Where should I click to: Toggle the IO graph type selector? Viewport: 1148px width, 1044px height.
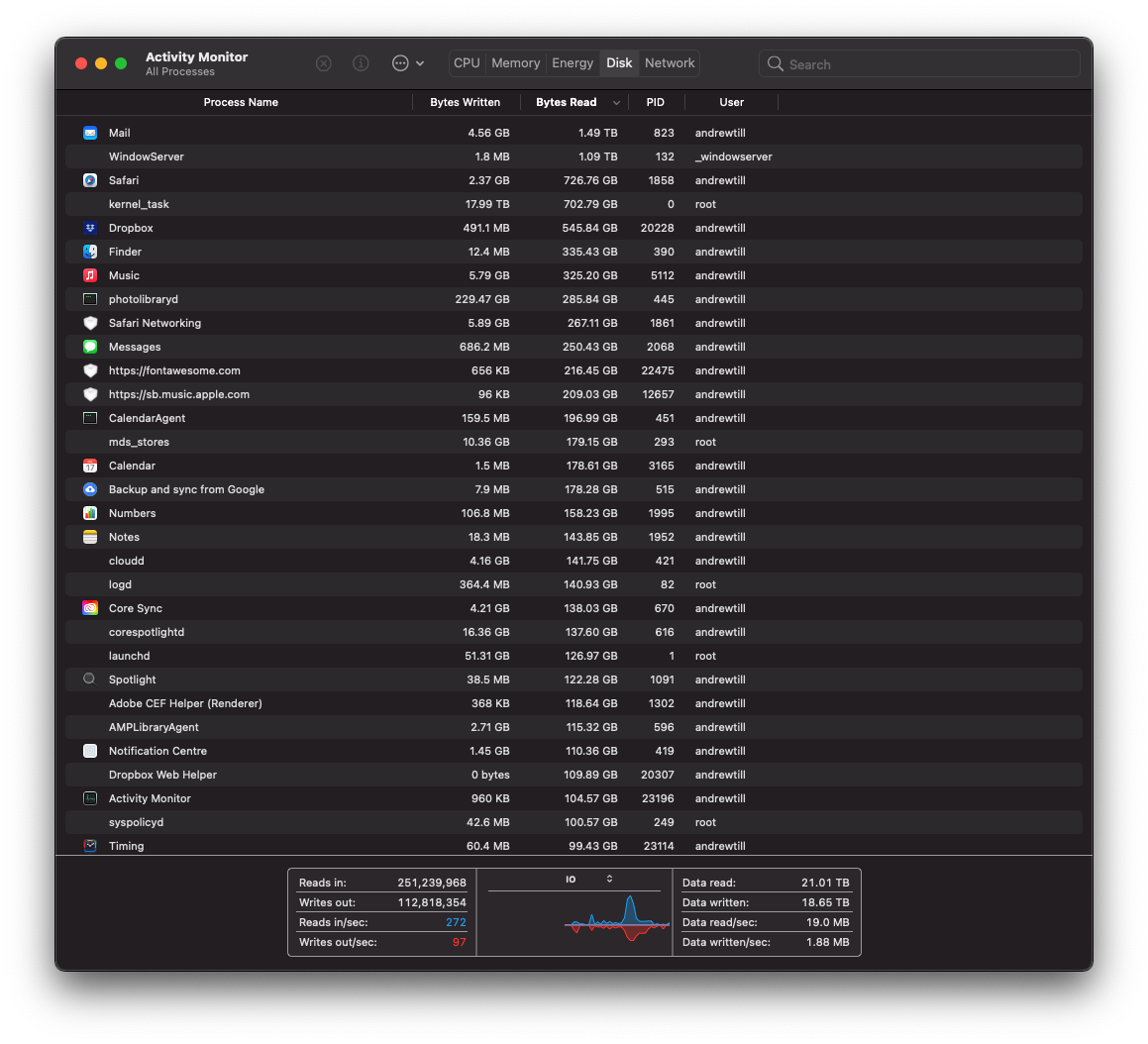609,879
